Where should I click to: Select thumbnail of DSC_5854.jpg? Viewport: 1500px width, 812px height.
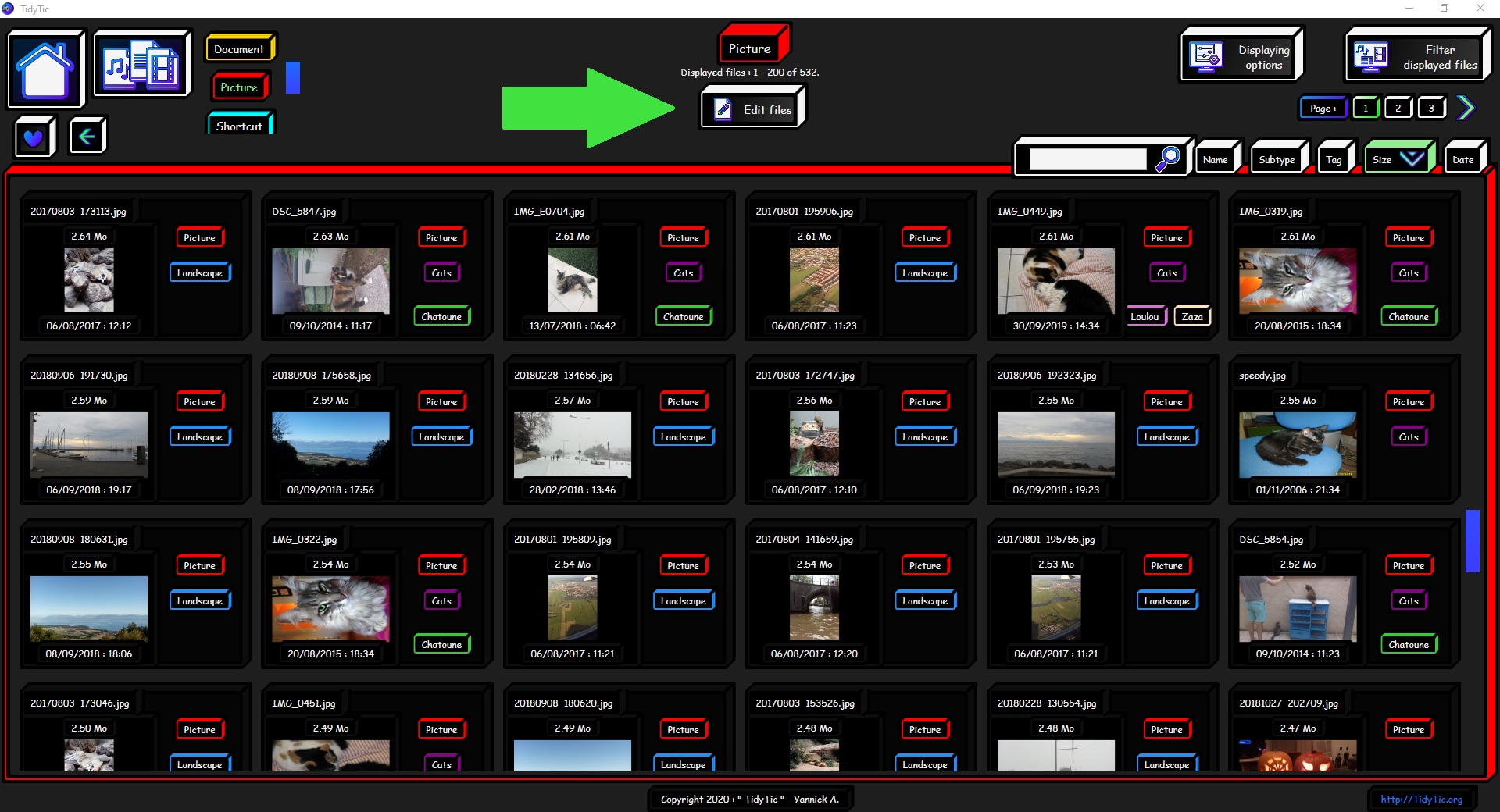click(1298, 608)
